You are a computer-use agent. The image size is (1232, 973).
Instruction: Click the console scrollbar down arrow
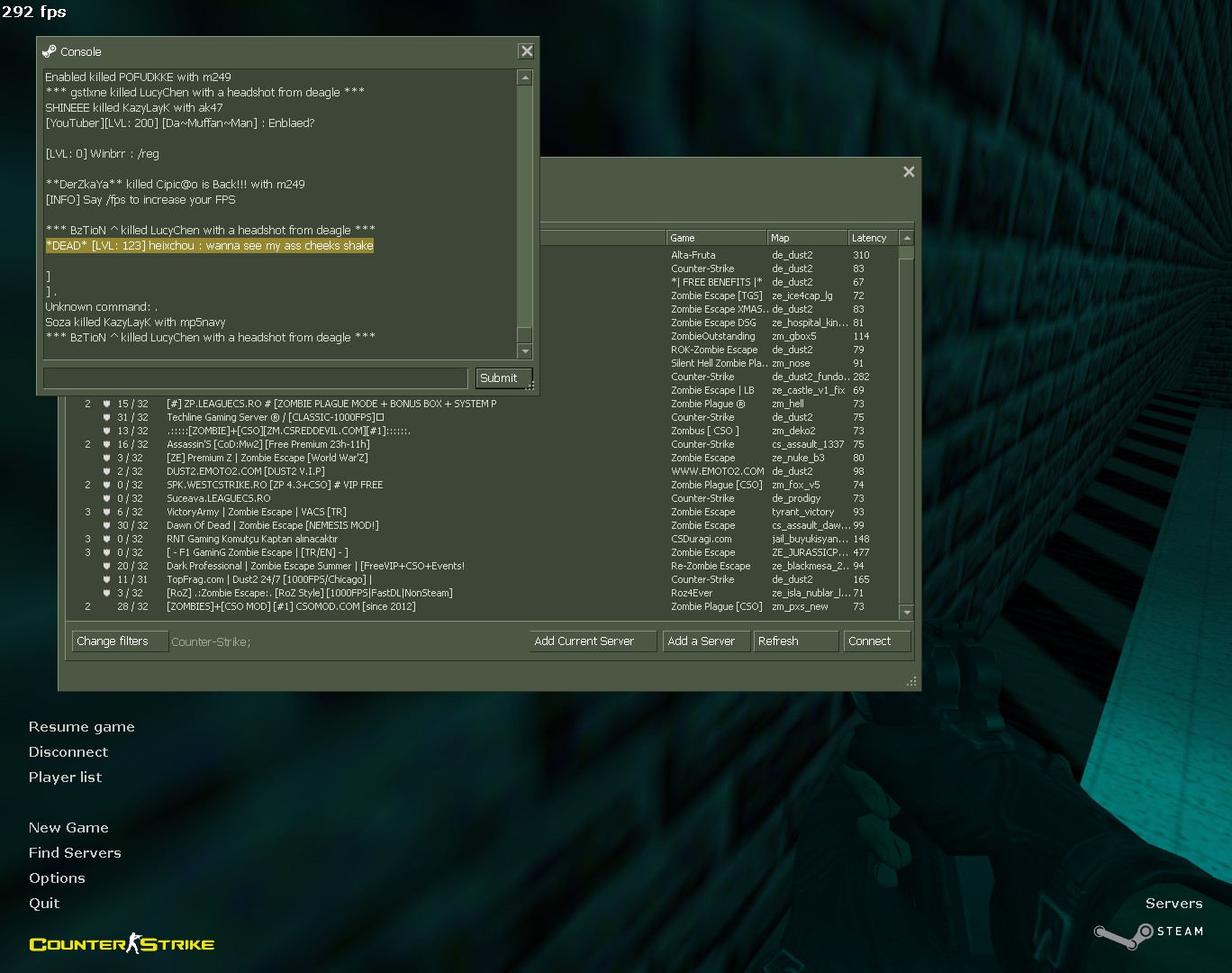pos(525,351)
